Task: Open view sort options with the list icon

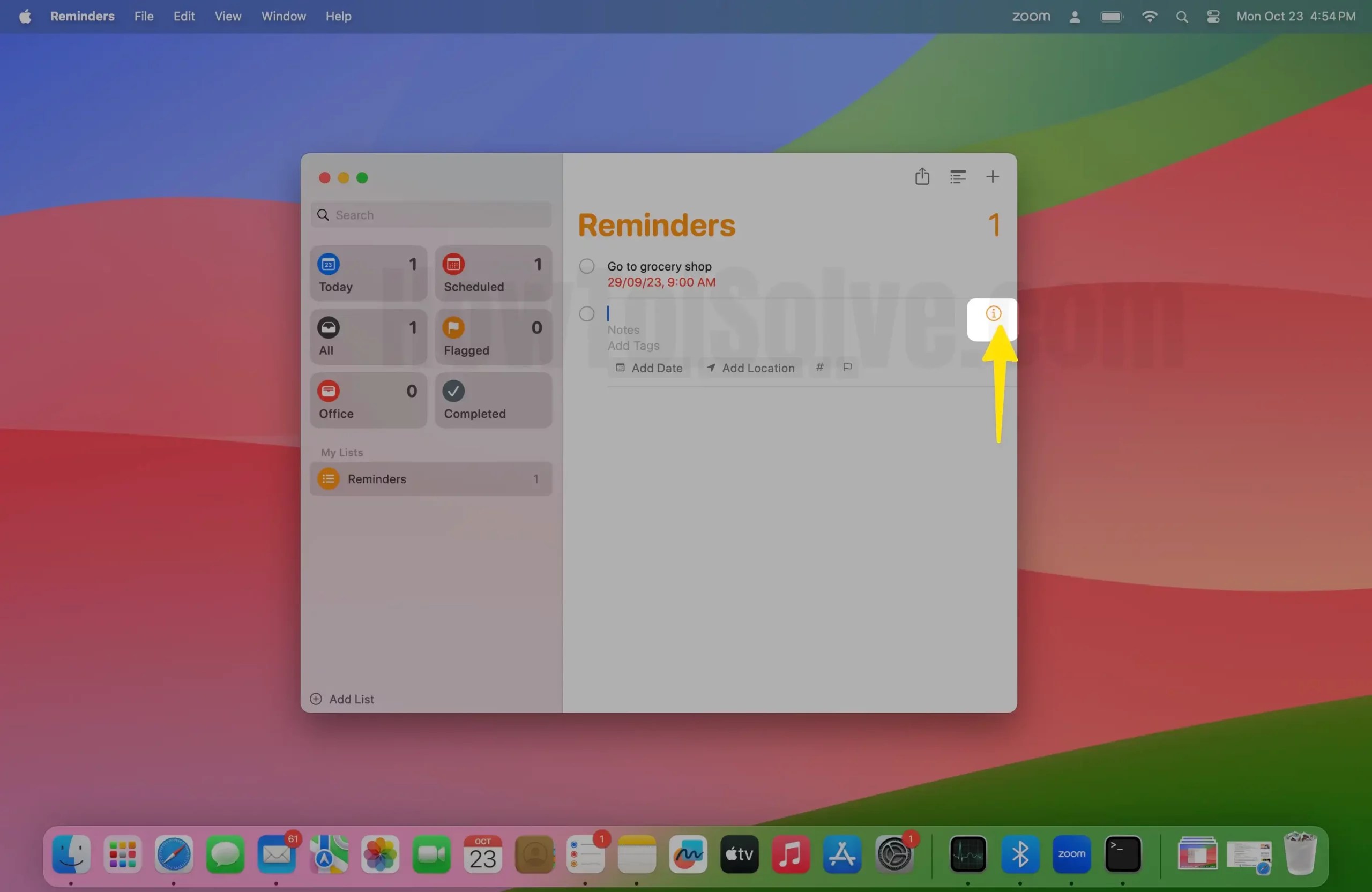Action: [x=958, y=176]
